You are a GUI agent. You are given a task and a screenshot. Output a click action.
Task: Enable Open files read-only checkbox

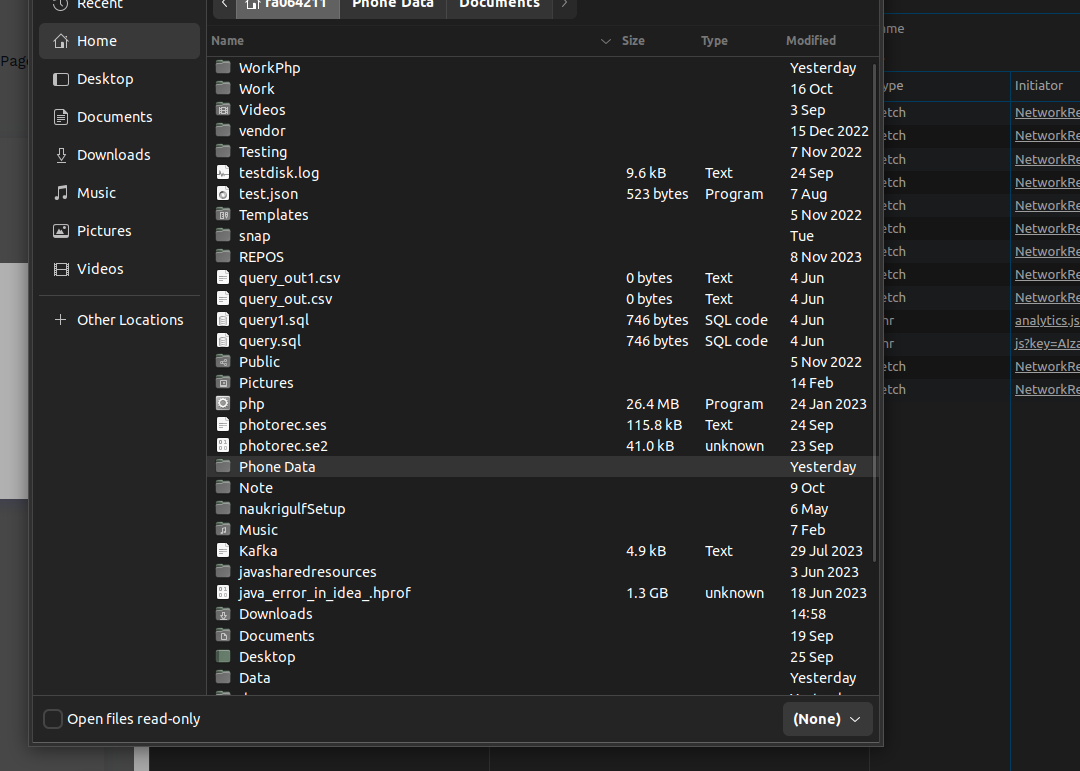(x=53, y=719)
